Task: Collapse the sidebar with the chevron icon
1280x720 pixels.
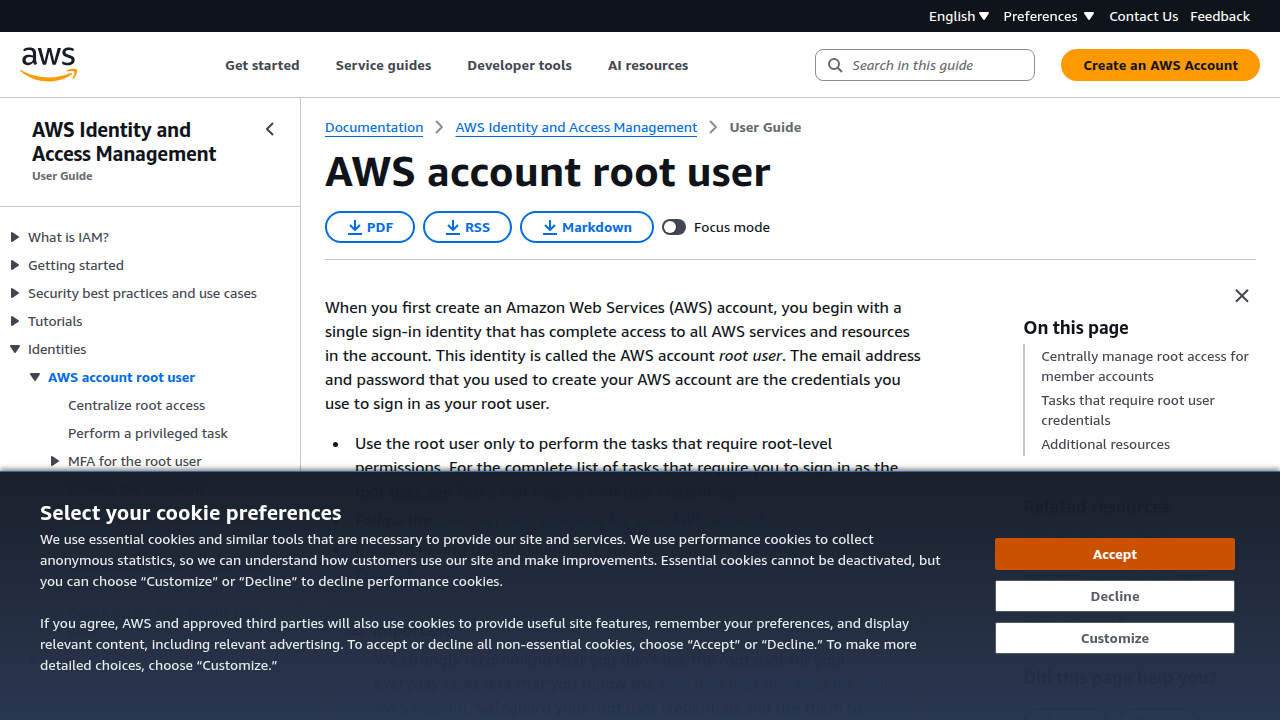Action: tap(270, 129)
